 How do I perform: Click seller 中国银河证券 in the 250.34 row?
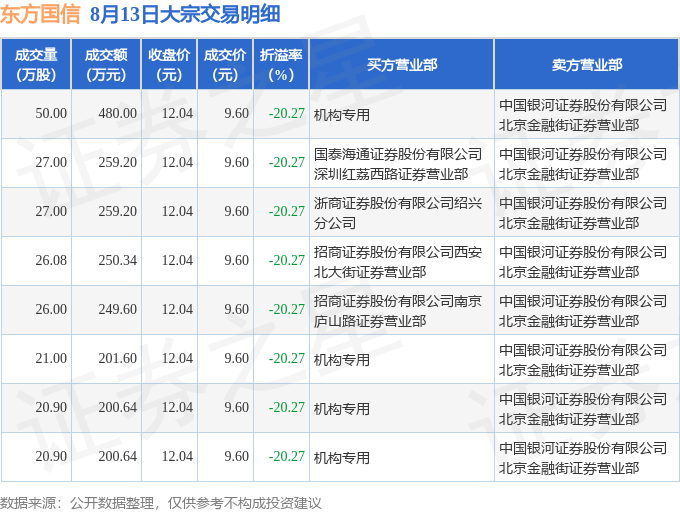pyautogui.click(x=583, y=262)
